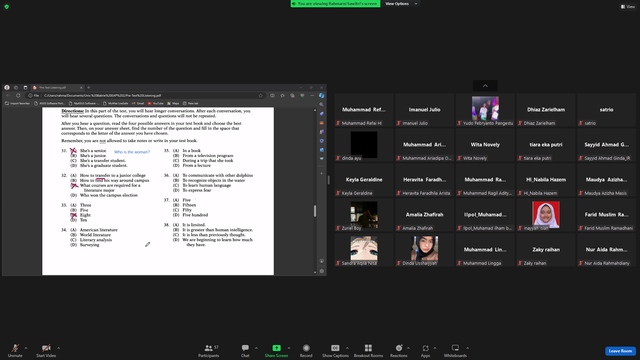This screenshot has width=640, height=360.
Task: Select the Pre-Test Listening.pdf browser tab
Action: [57, 87]
